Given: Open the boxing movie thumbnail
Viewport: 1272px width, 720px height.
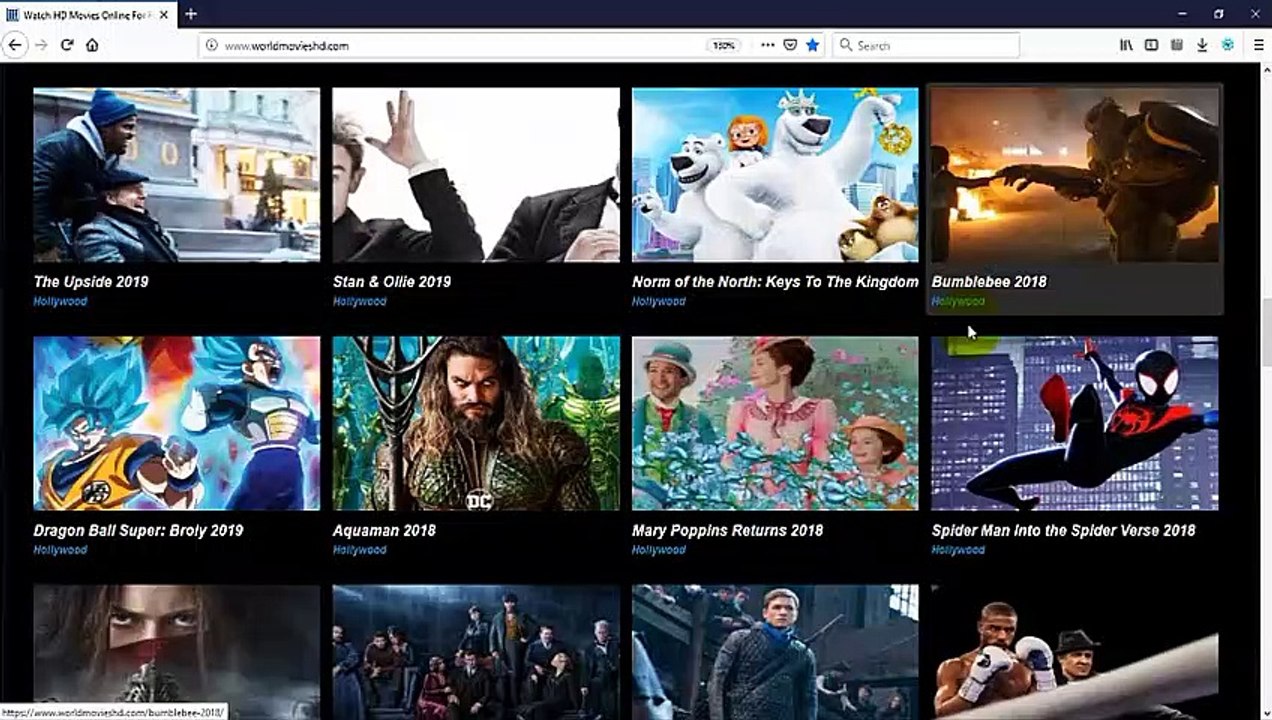Looking at the screenshot, I should [x=1075, y=652].
